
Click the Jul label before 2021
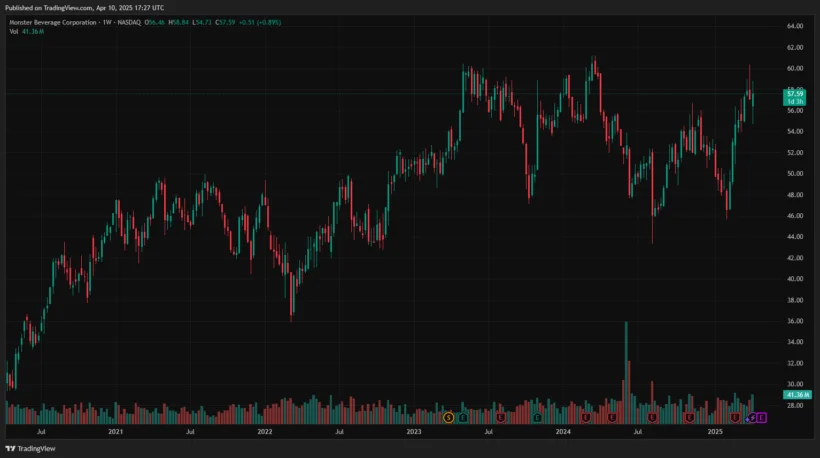(x=41, y=432)
